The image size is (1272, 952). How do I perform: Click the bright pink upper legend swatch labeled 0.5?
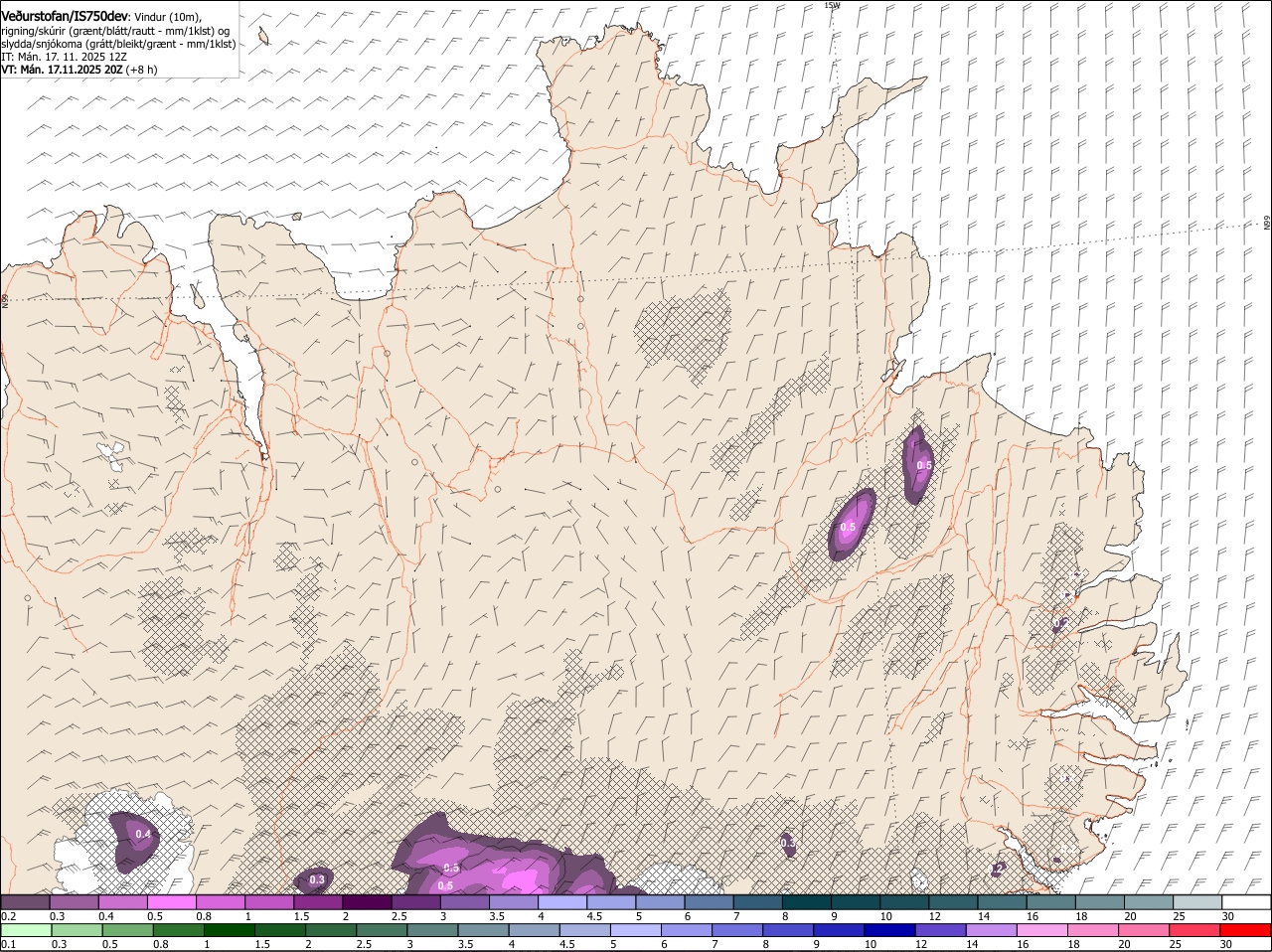click(171, 902)
